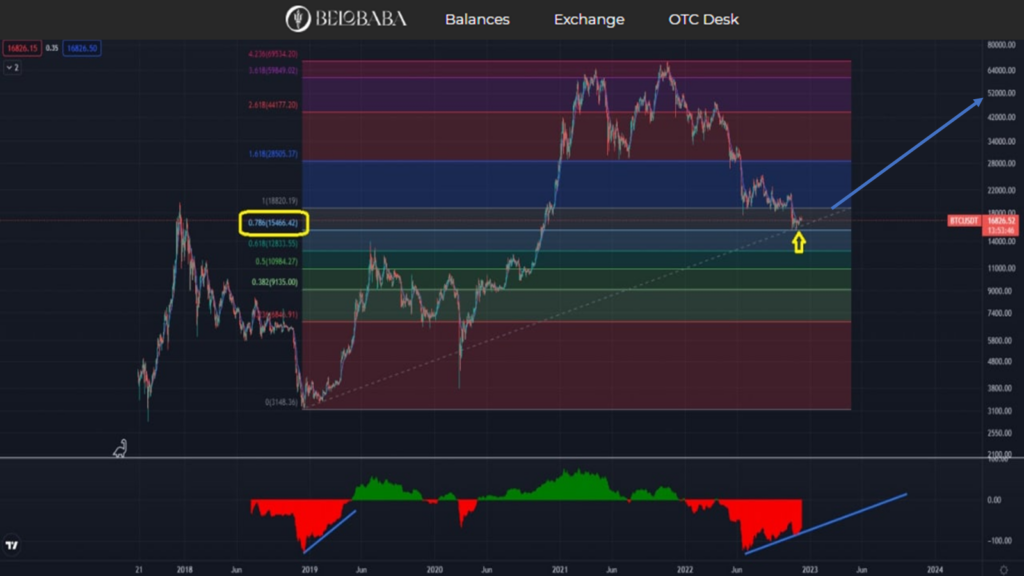Select the large blue projection arrow
The image size is (1024, 576).
(x=905, y=151)
